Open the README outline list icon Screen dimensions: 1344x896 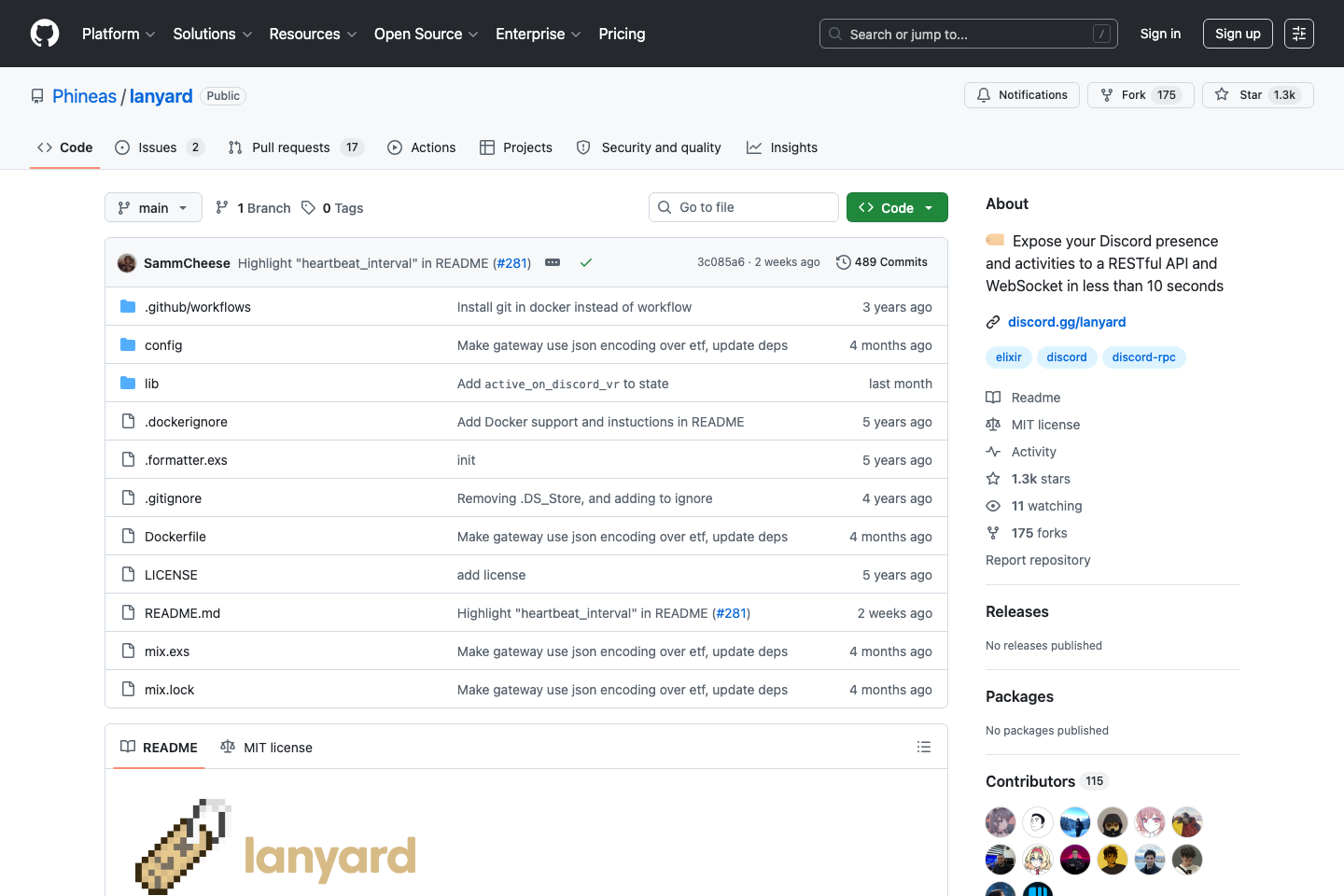click(923, 747)
